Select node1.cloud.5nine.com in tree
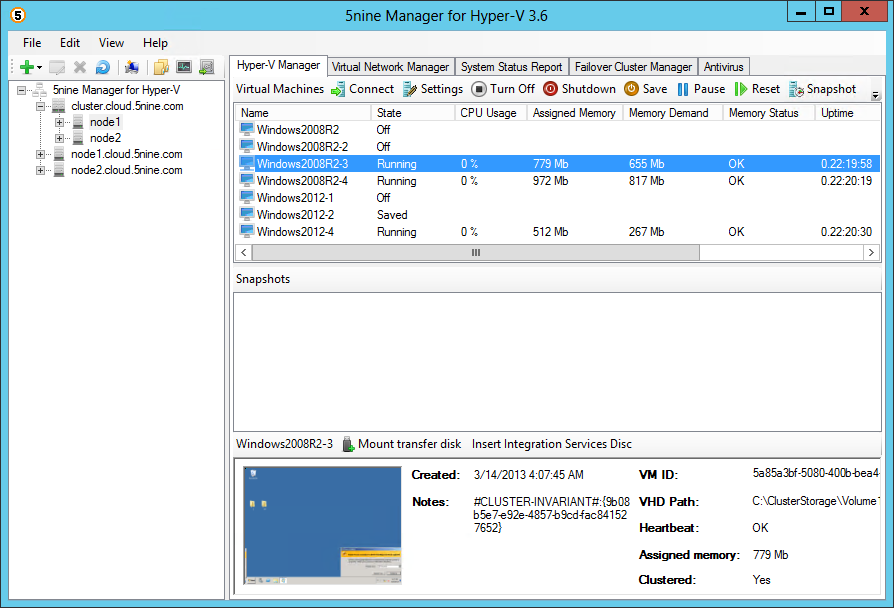This screenshot has width=894, height=608. tap(127, 154)
